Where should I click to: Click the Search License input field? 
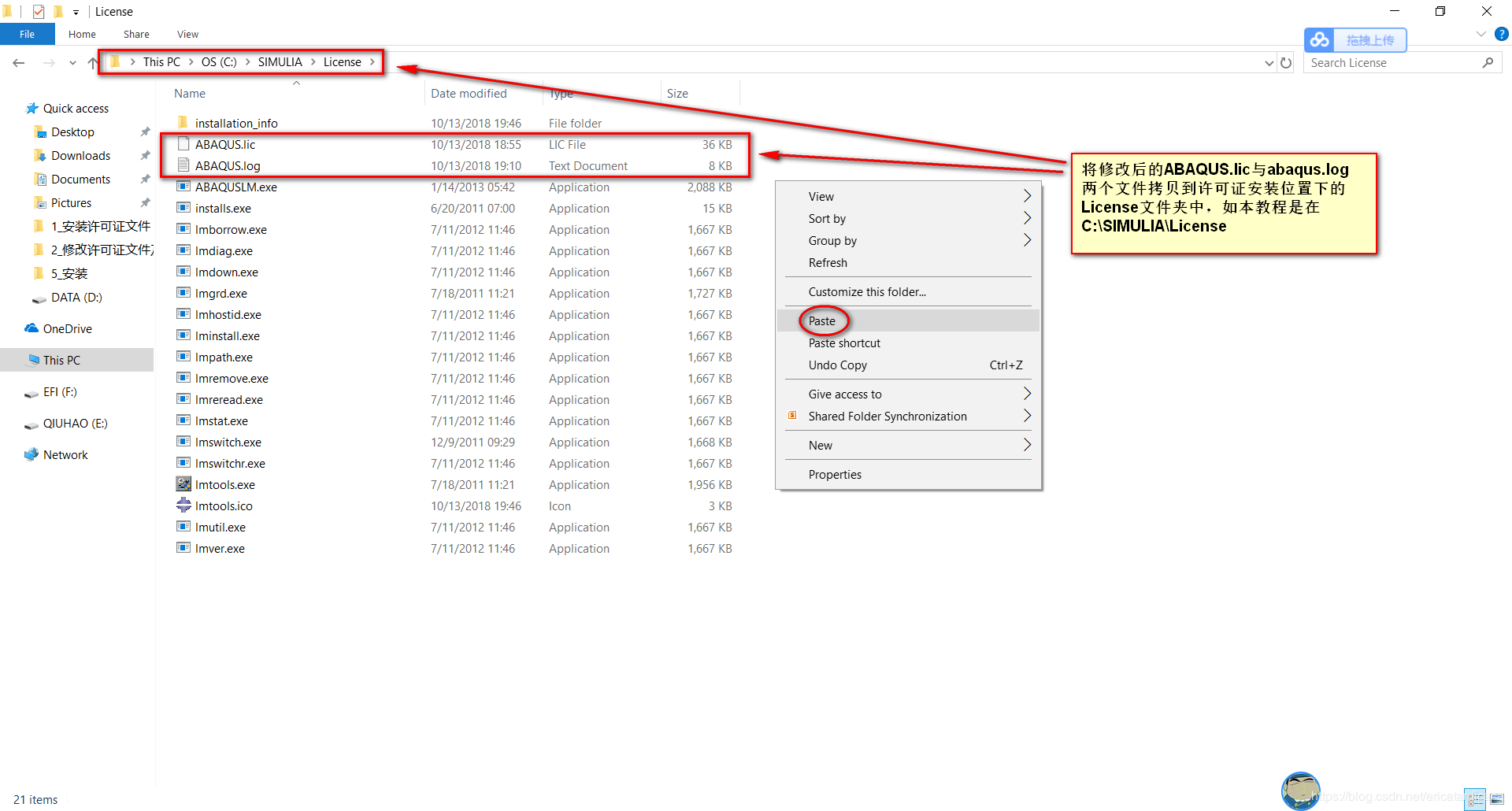(1391, 63)
